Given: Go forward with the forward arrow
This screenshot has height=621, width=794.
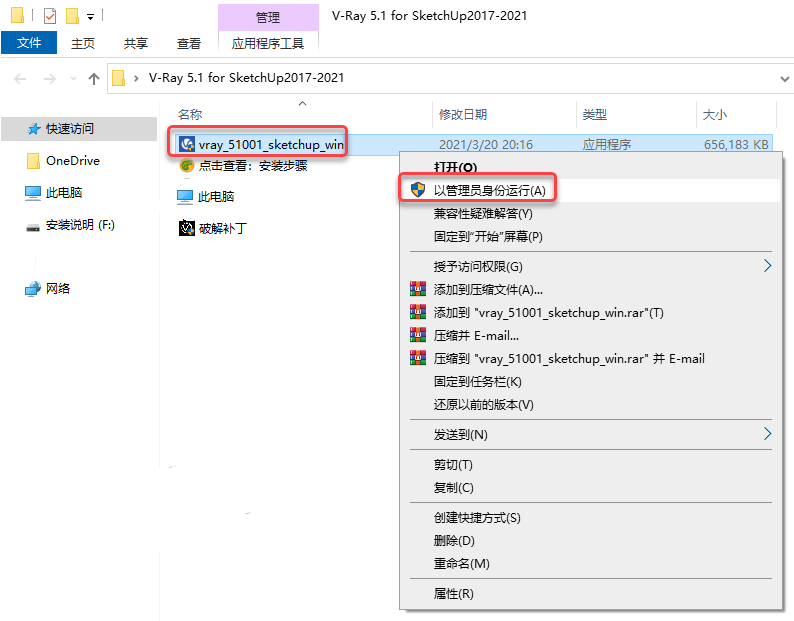Looking at the screenshot, I should pyautogui.click(x=50, y=79).
